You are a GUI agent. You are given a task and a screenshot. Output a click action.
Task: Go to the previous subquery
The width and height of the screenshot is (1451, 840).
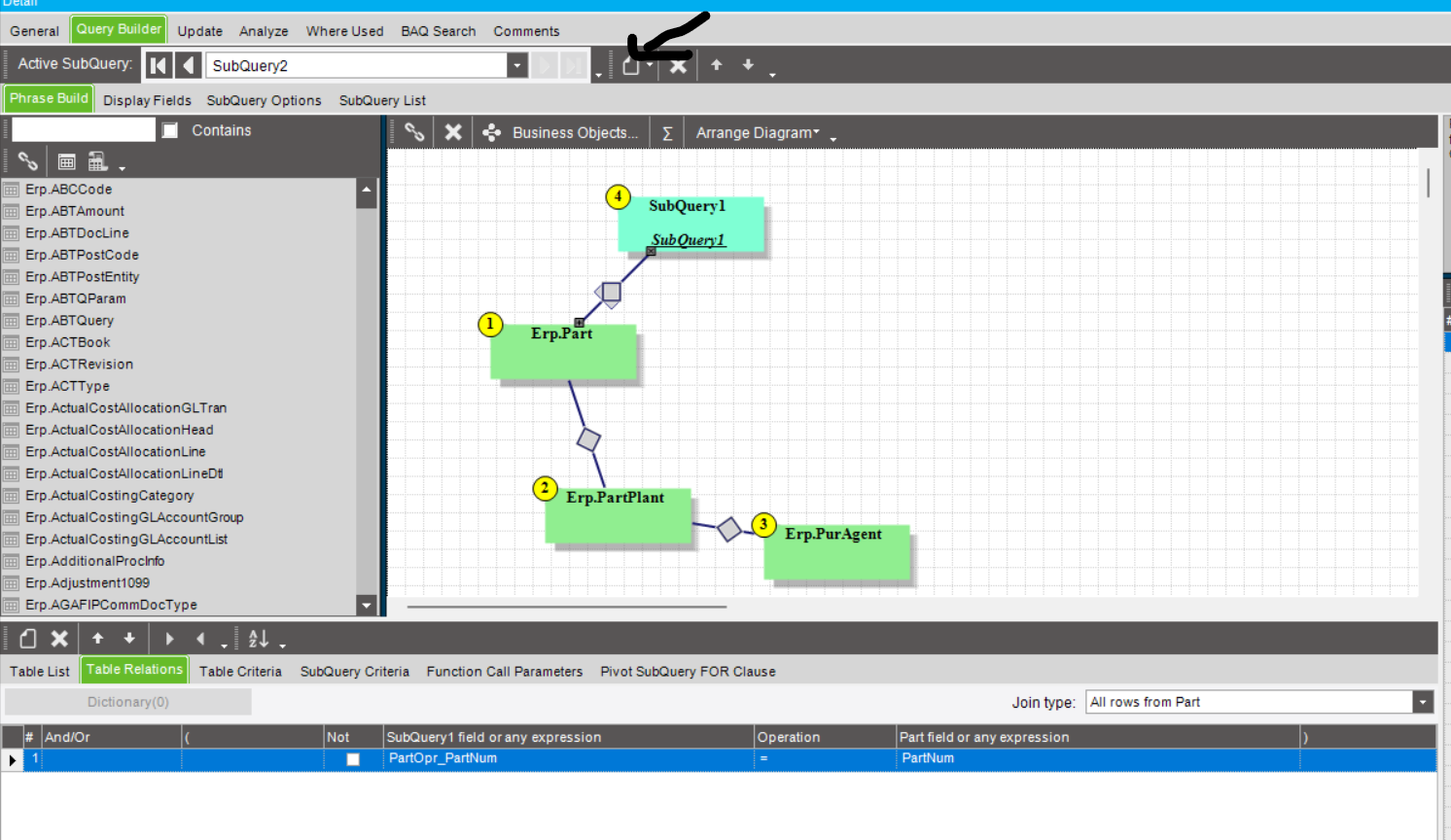[189, 65]
